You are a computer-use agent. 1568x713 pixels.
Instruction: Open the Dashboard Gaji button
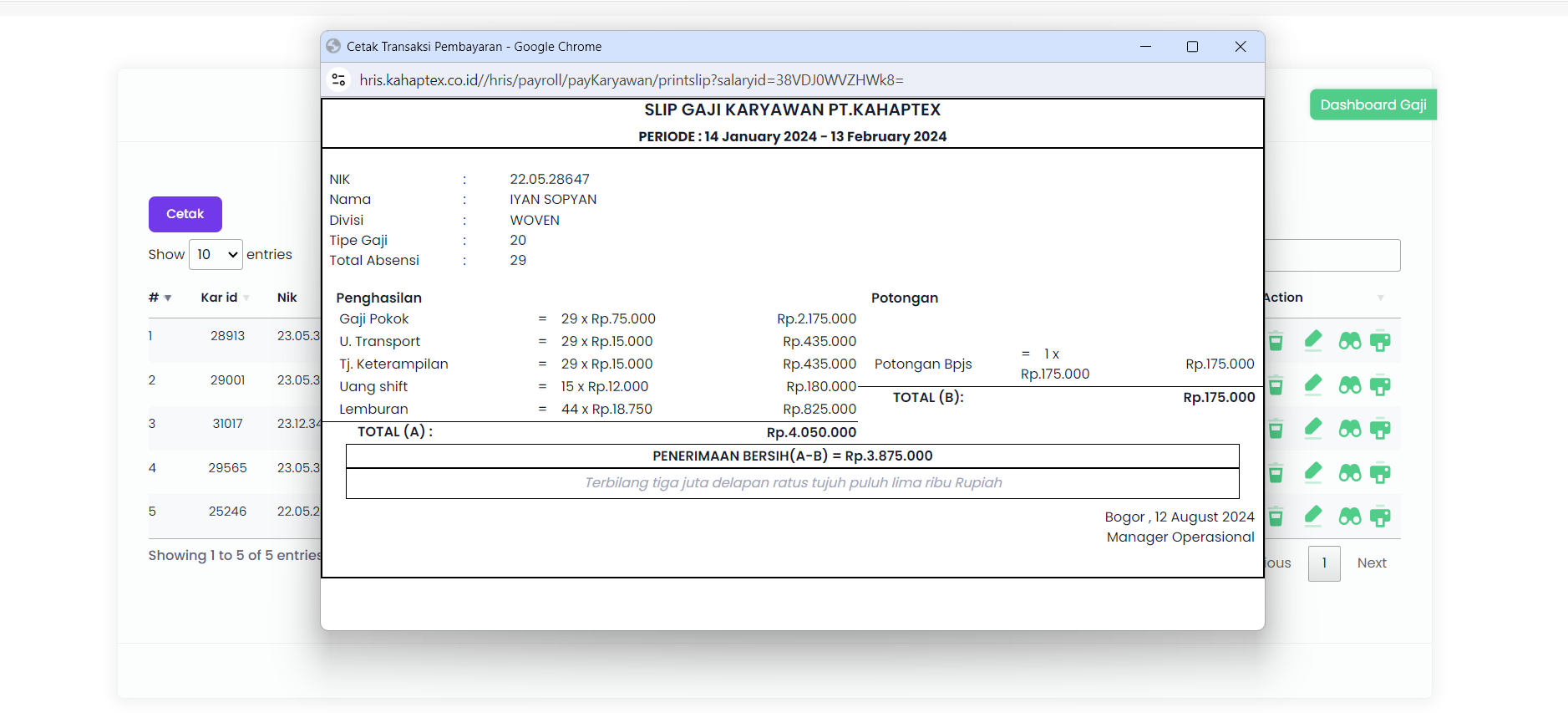(x=1373, y=104)
